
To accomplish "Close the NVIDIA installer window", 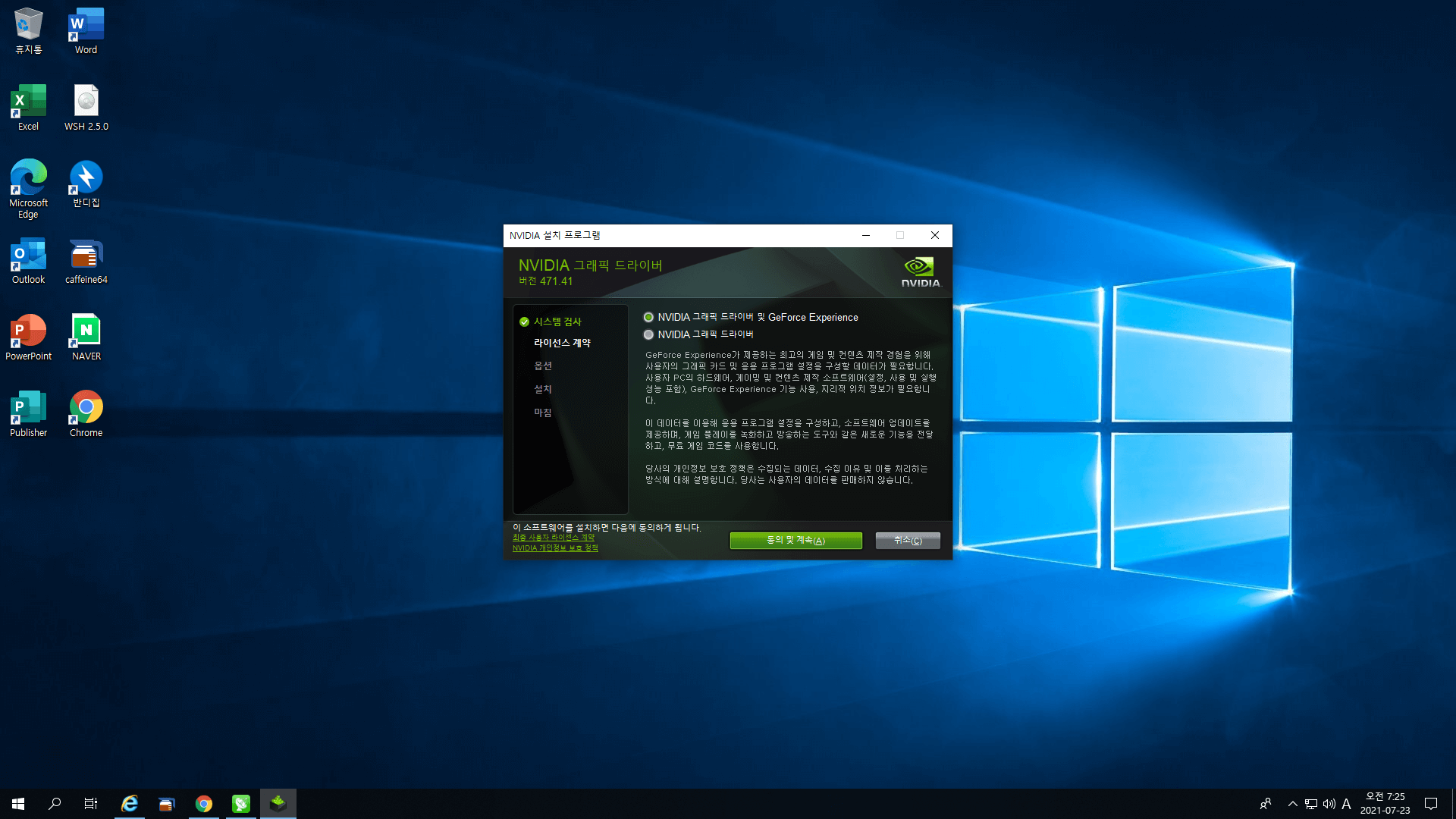I will point(935,236).
